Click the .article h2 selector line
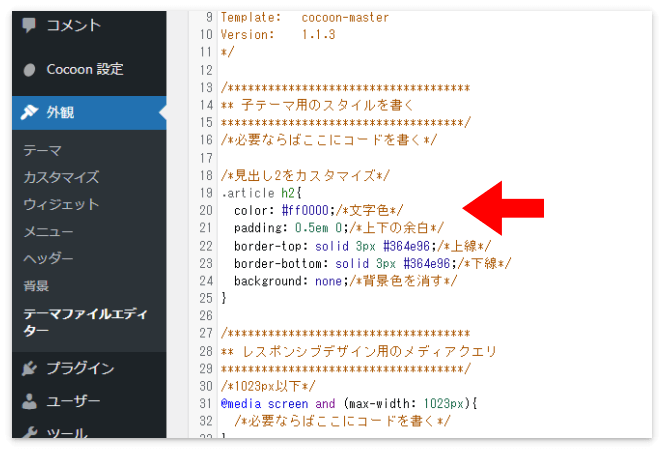Image resolution: width=664 pixels, height=451 pixels. tap(261, 193)
